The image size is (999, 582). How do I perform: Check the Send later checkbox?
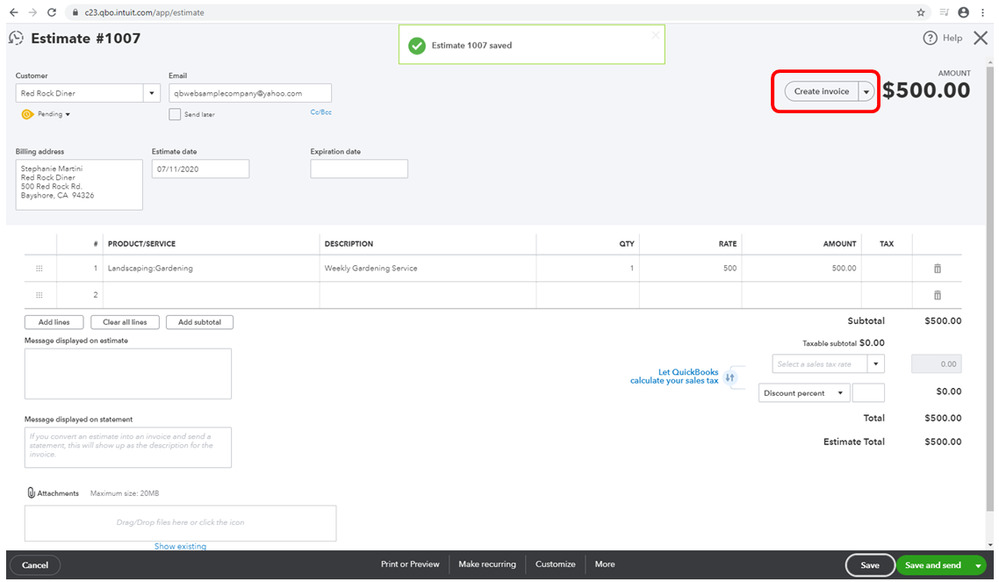(175, 114)
